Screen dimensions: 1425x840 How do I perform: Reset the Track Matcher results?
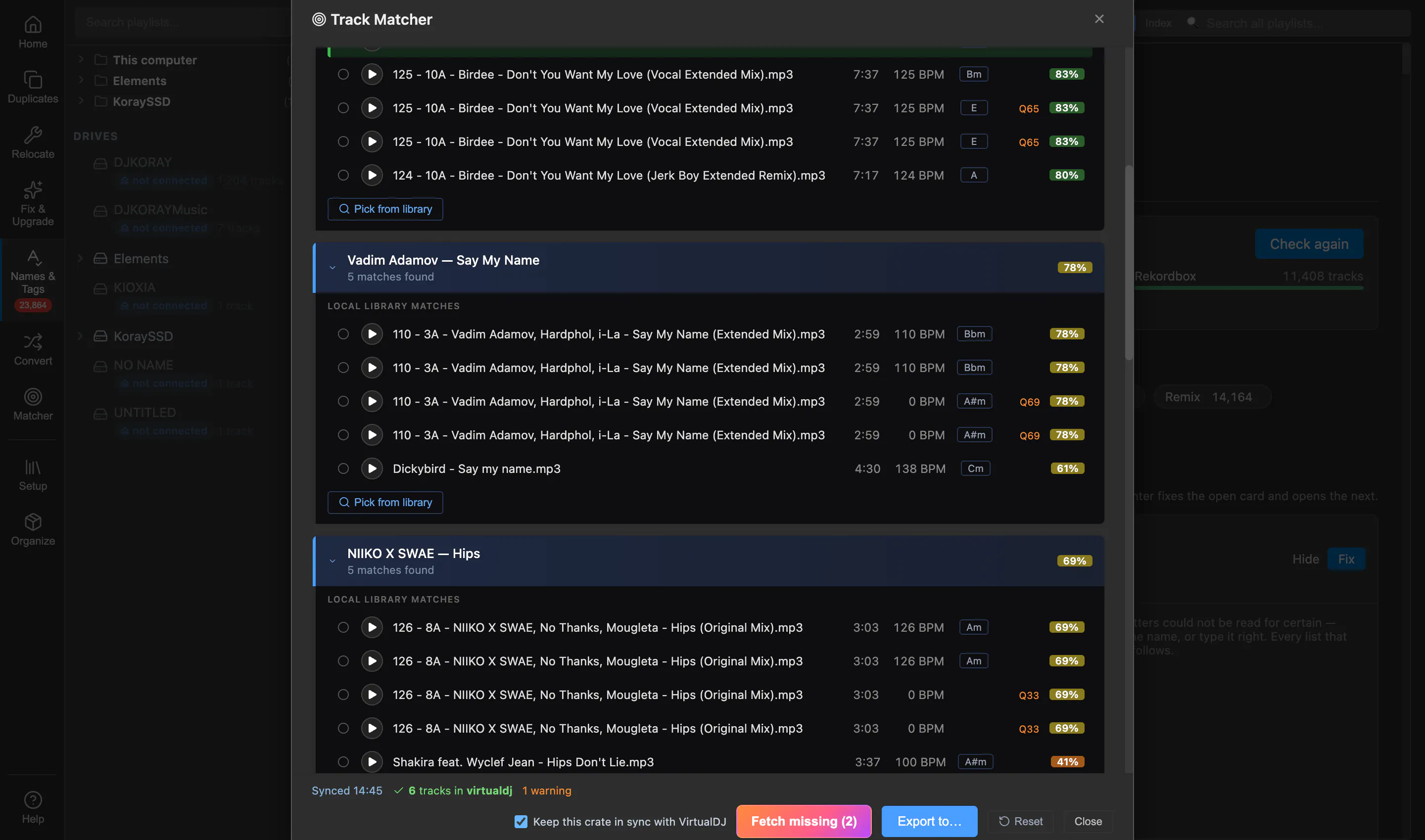pos(1021,821)
